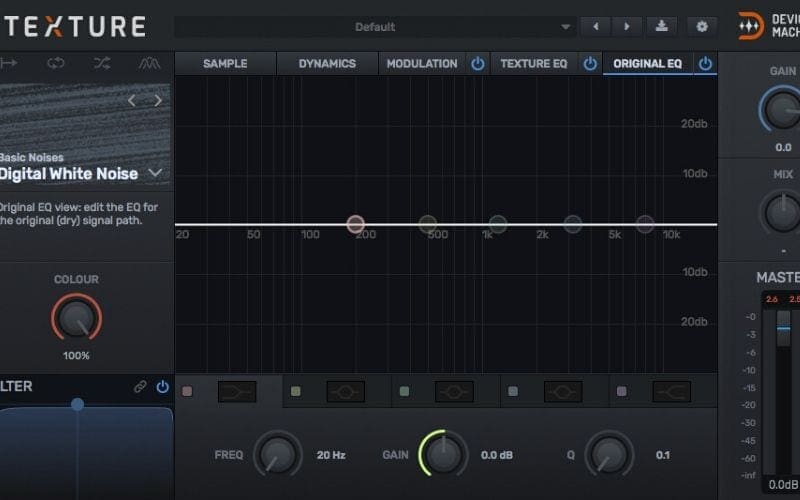The height and width of the screenshot is (500, 800).
Task: Toggle the filter link chain icon
Action: click(140, 387)
